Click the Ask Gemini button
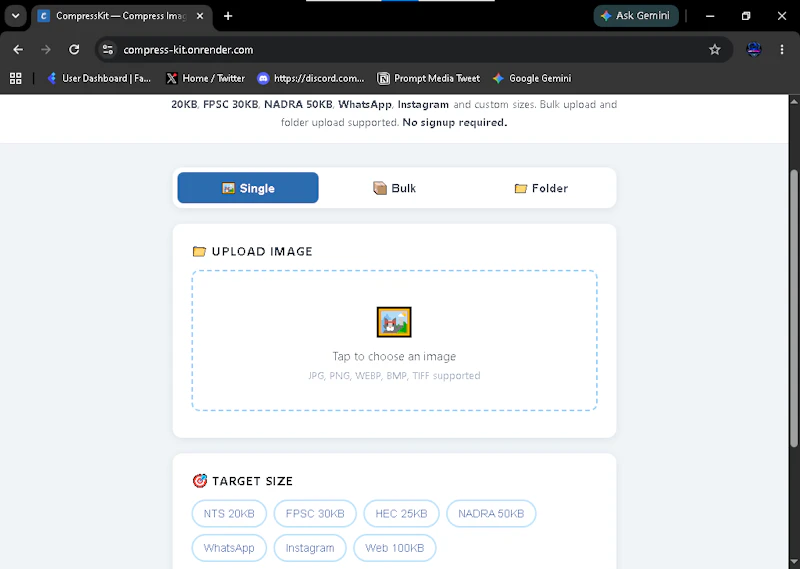The image size is (800, 569). click(x=636, y=16)
